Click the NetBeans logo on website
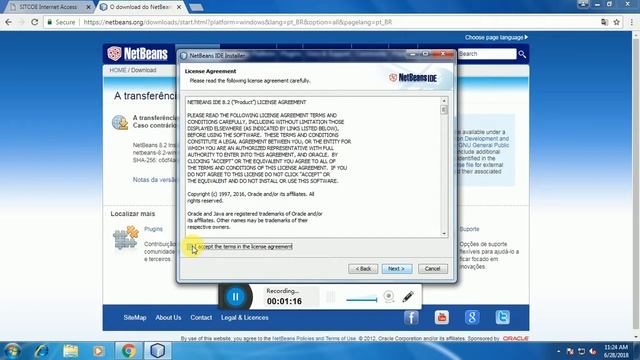The height and width of the screenshot is (360, 640). (x=138, y=53)
